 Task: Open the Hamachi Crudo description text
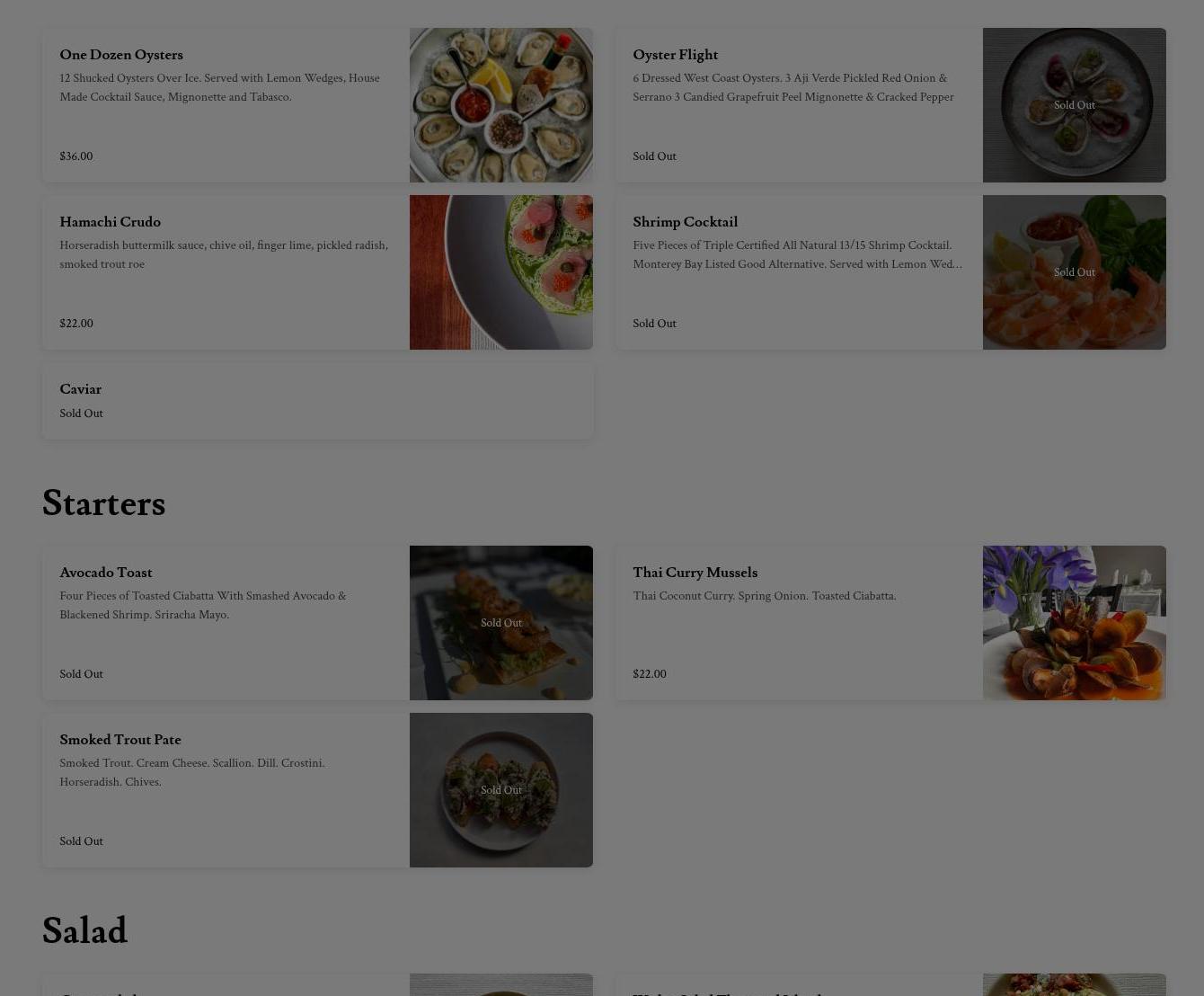pyautogui.click(x=224, y=254)
